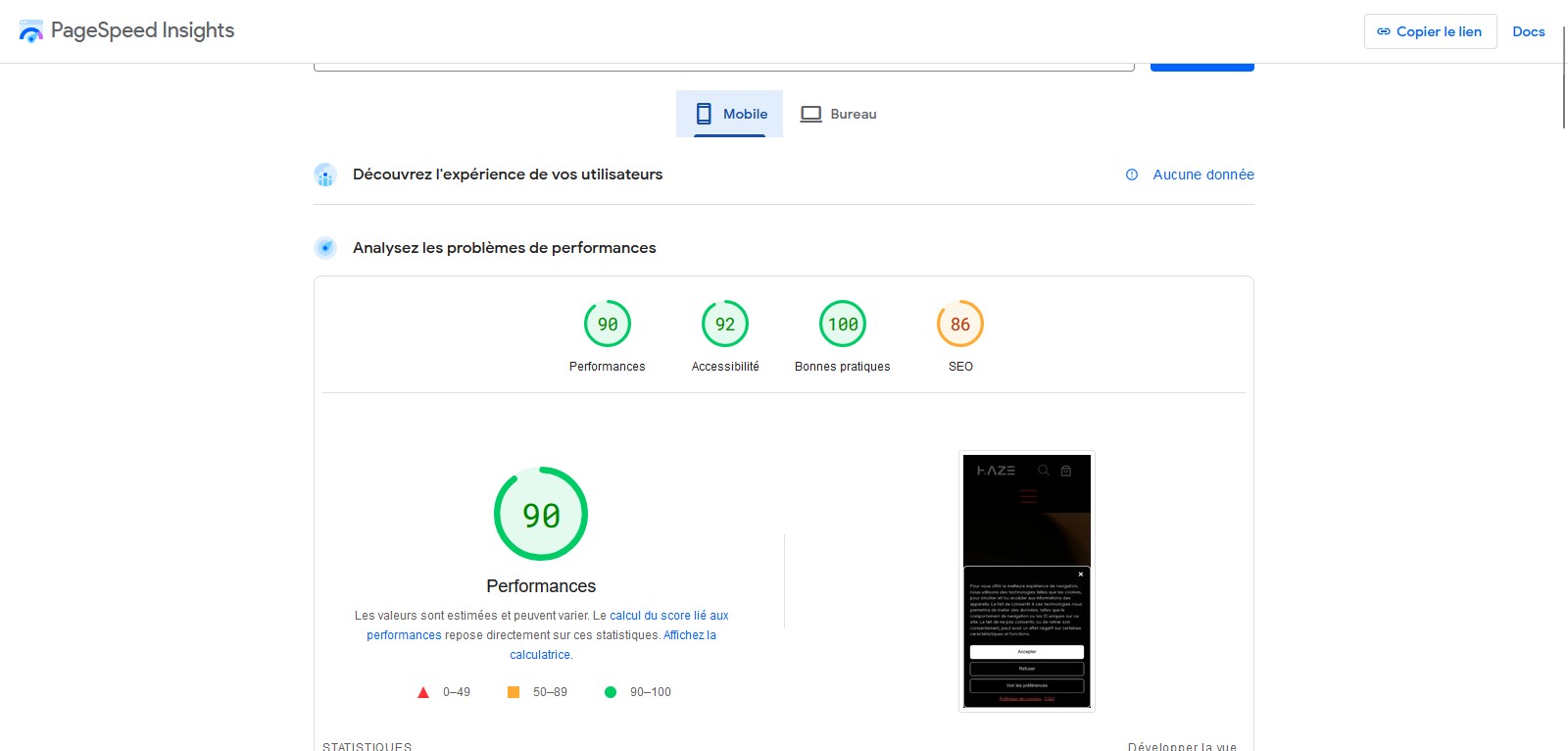Click the user experience section icon
This screenshot has width=1568, height=751.
coord(325,175)
